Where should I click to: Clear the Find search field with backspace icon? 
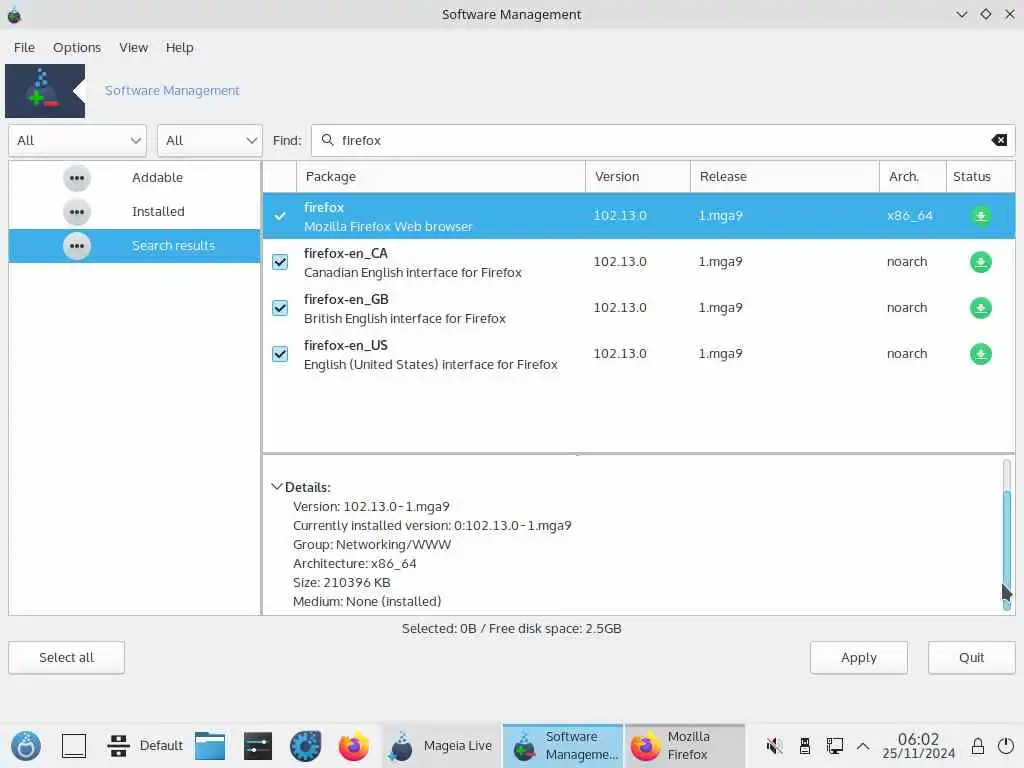[x=999, y=140]
